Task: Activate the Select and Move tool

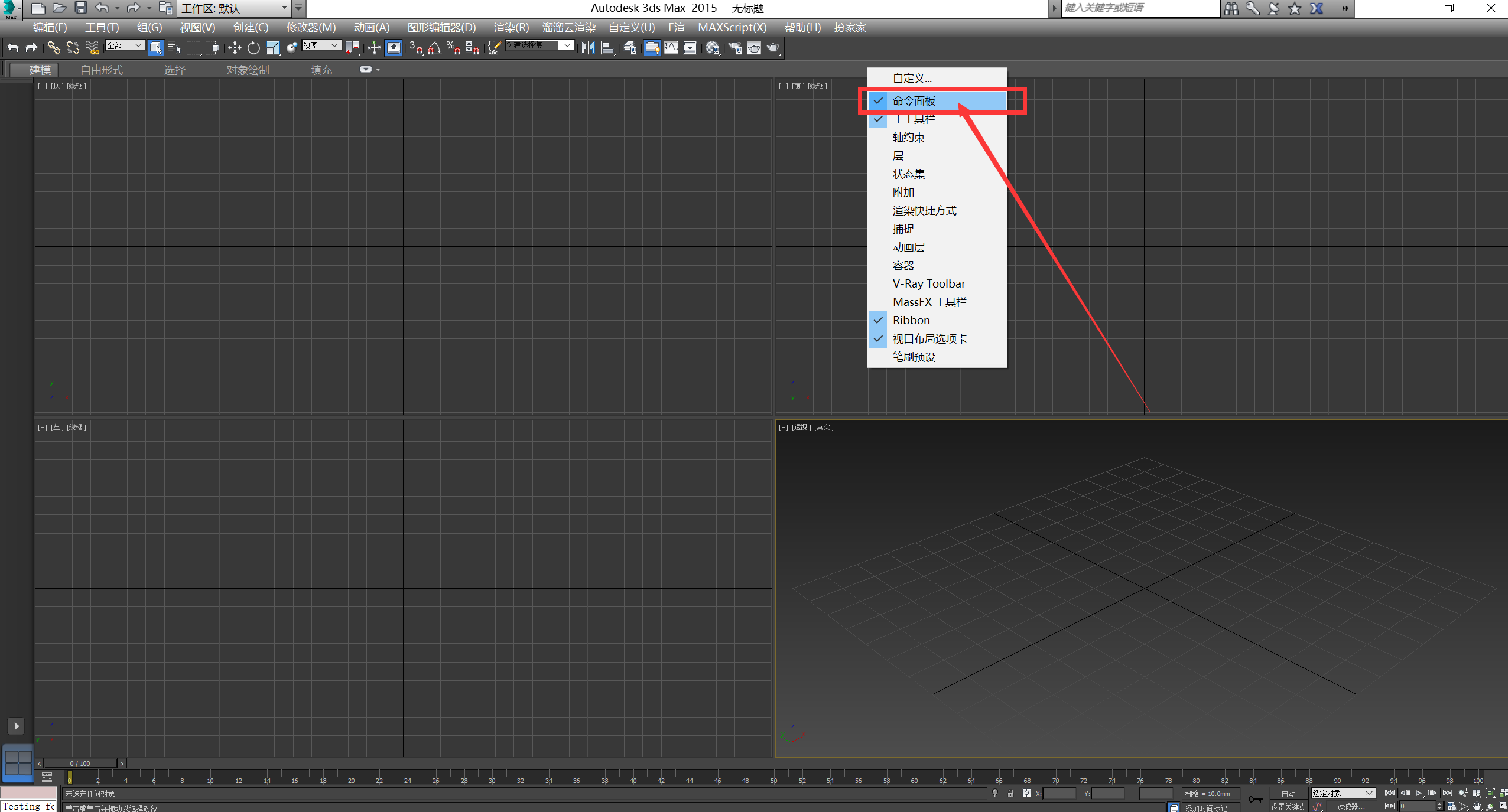Action: click(235, 48)
